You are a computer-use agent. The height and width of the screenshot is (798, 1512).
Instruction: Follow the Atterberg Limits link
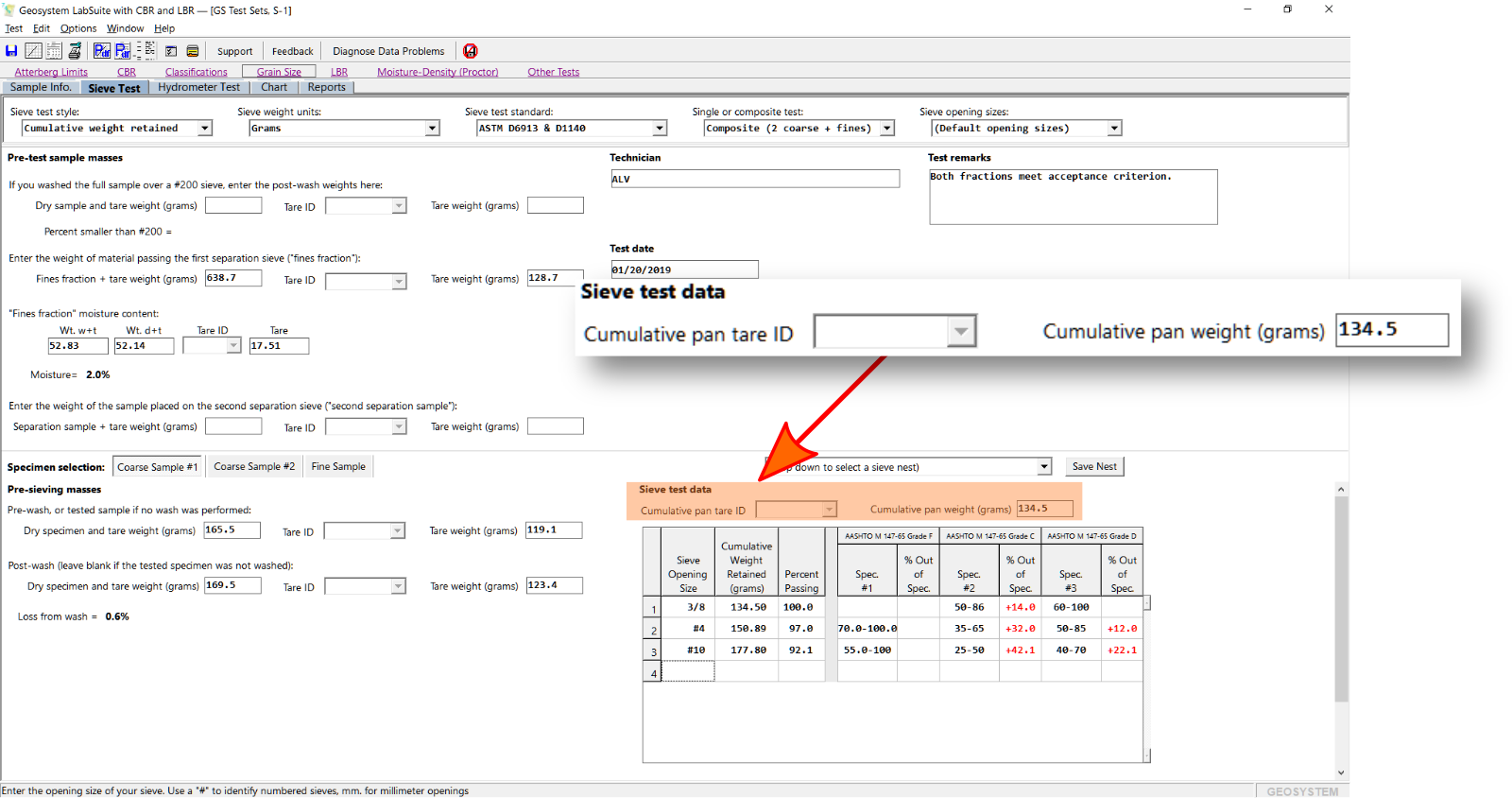tap(51, 72)
